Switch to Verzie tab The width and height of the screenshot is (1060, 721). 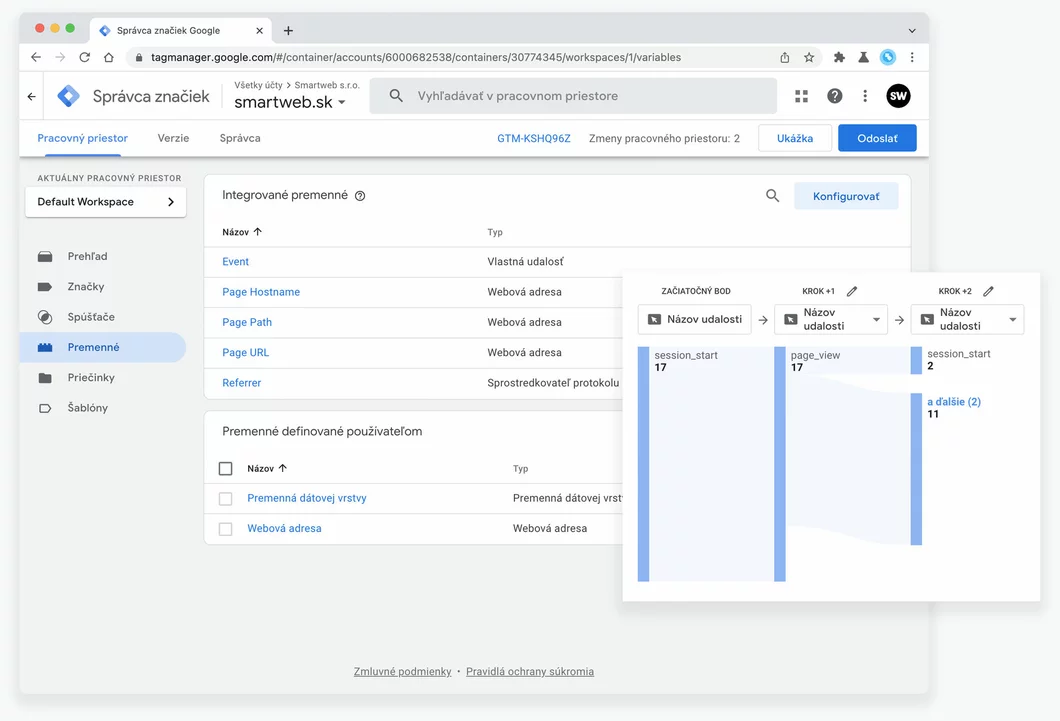tap(173, 138)
